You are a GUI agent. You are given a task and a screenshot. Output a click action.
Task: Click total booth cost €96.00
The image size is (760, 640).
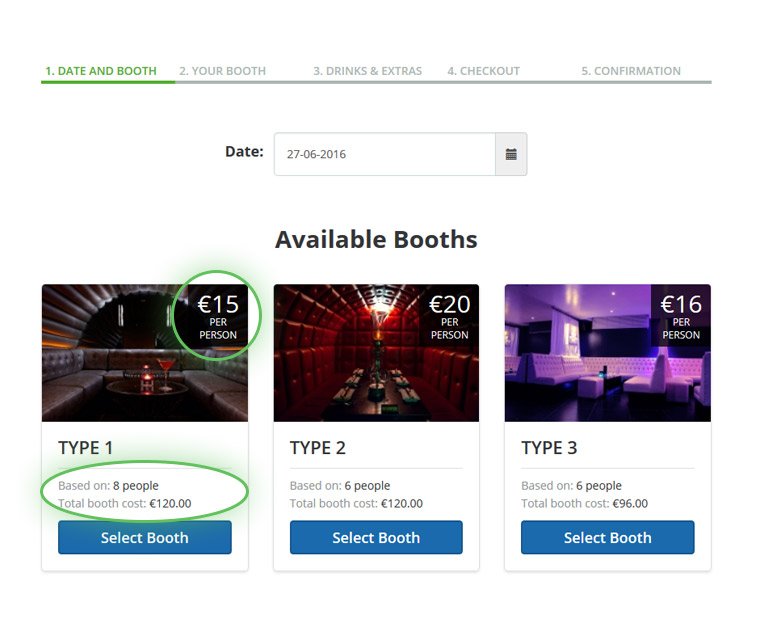pyautogui.click(x=585, y=503)
